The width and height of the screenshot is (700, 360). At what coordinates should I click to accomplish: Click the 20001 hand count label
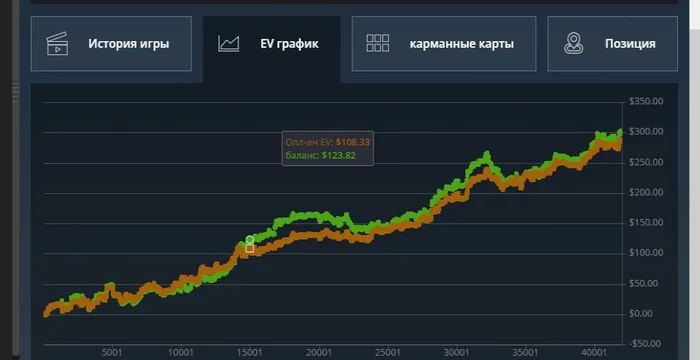pyautogui.click(x=319, y=352)
